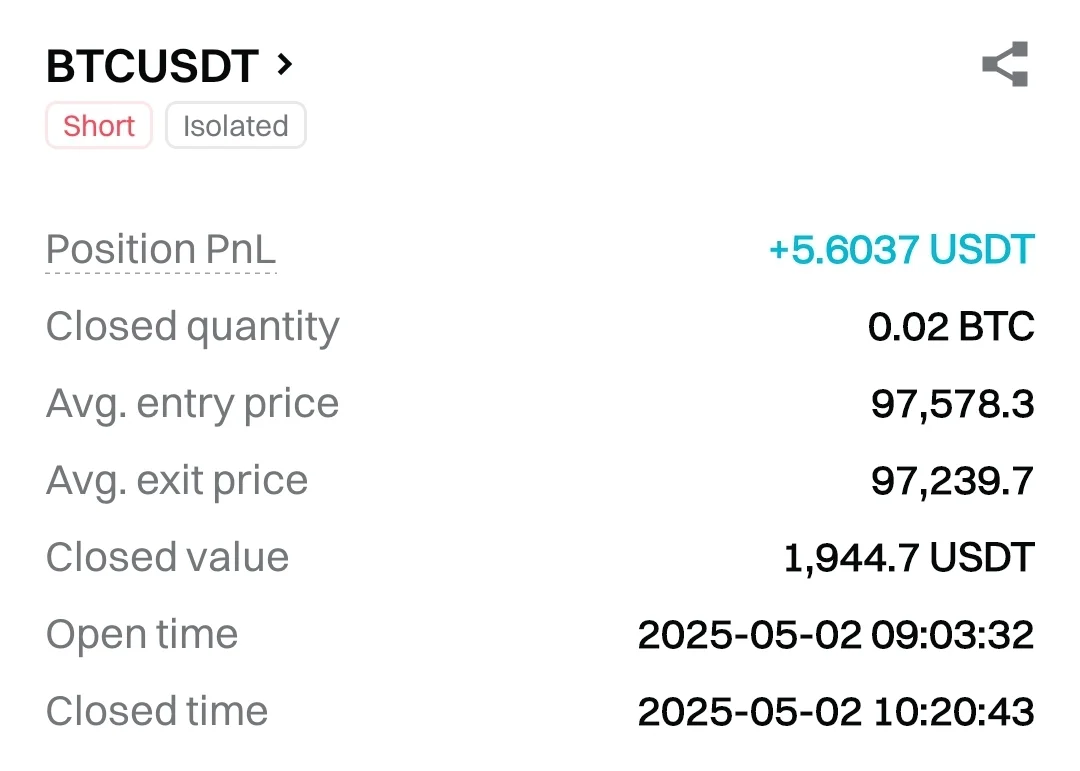Click the 1,944.7 USDT amount
Viewport: 1080px width, 771px height.
(x=908, y=558)
